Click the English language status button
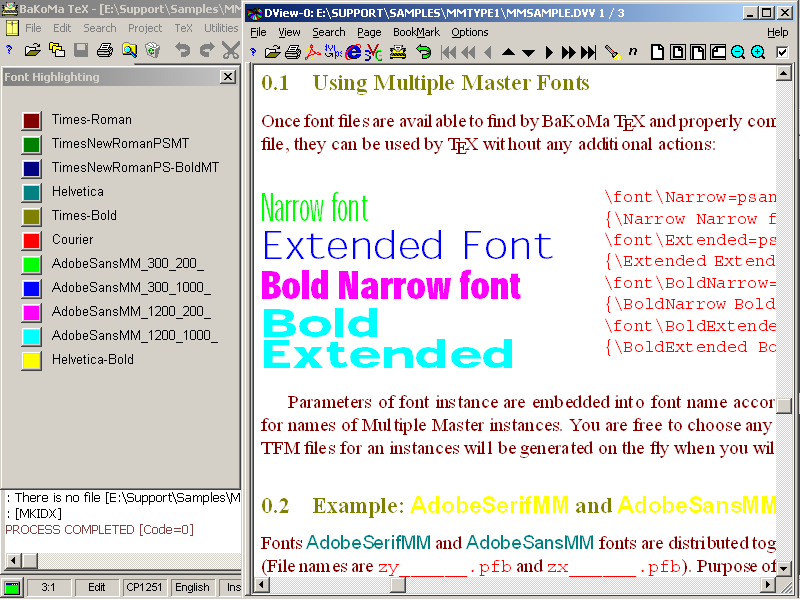This screenshot has width=800, height=600. point(193,587)
